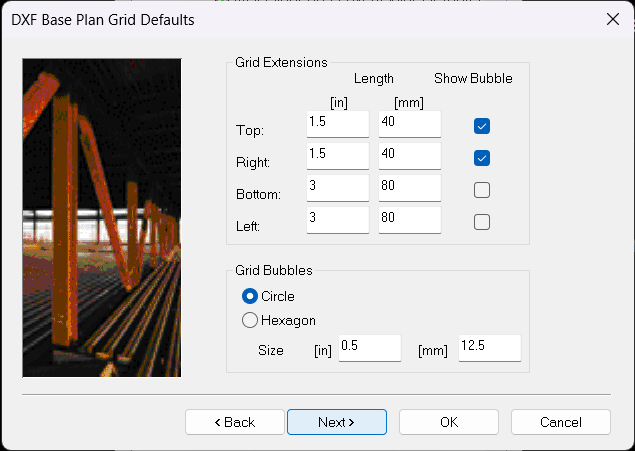Focus the Right length inches field

[337, 156]
